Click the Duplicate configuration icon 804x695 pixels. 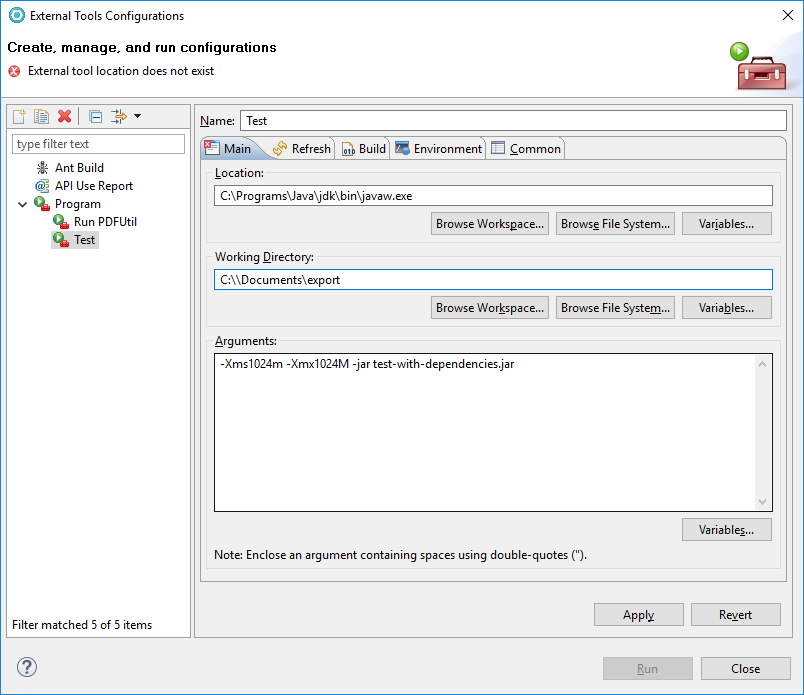click(x=41, y=117)
